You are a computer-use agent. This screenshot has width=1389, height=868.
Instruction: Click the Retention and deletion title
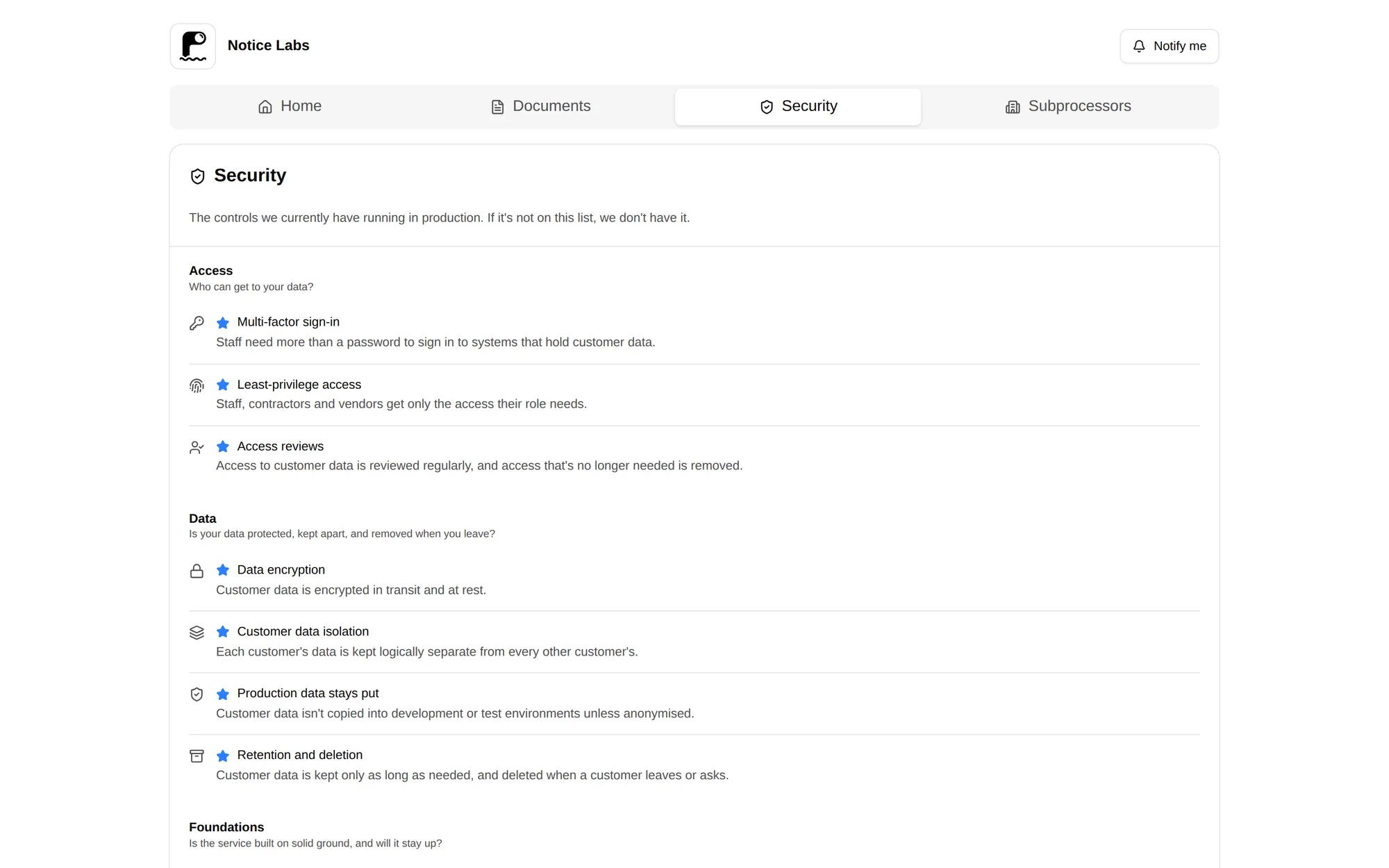pyautogui.click(x=299, y=756)
